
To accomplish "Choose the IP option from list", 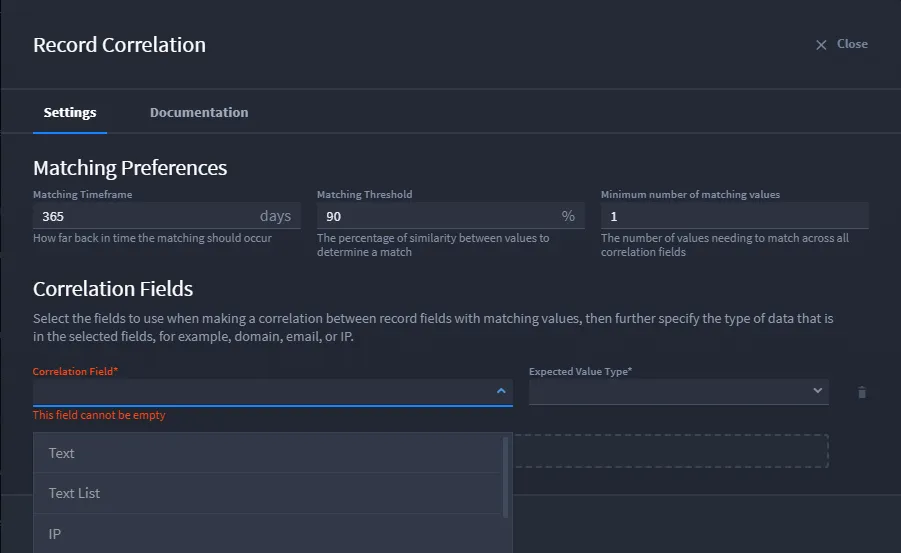I will pyautogui.click(x=267, y=533).
